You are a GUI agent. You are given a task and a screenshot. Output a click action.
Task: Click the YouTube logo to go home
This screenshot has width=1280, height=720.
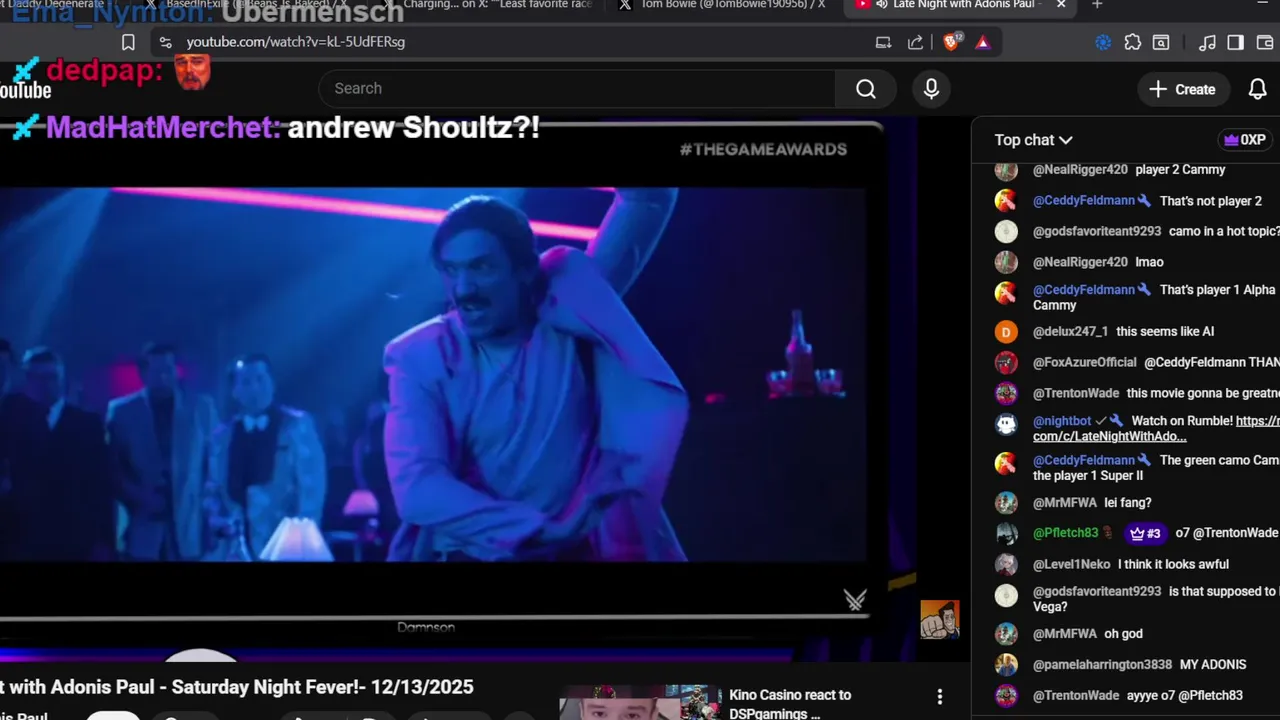coord(25,91)
